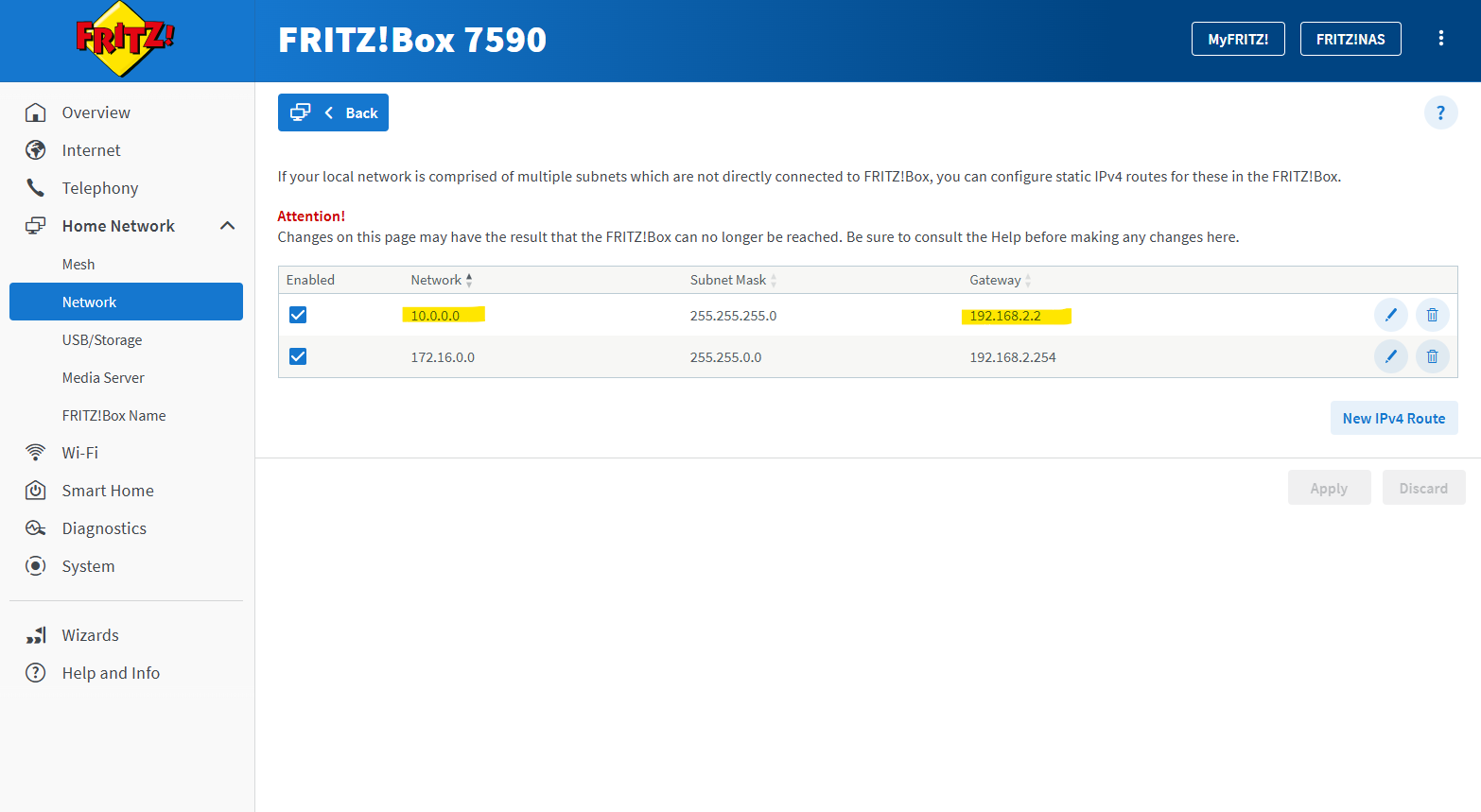Open the MyFRITZ! button
Viewport: 1481px width, 812px height.
pyautogui.click(x=1238, y=39)
